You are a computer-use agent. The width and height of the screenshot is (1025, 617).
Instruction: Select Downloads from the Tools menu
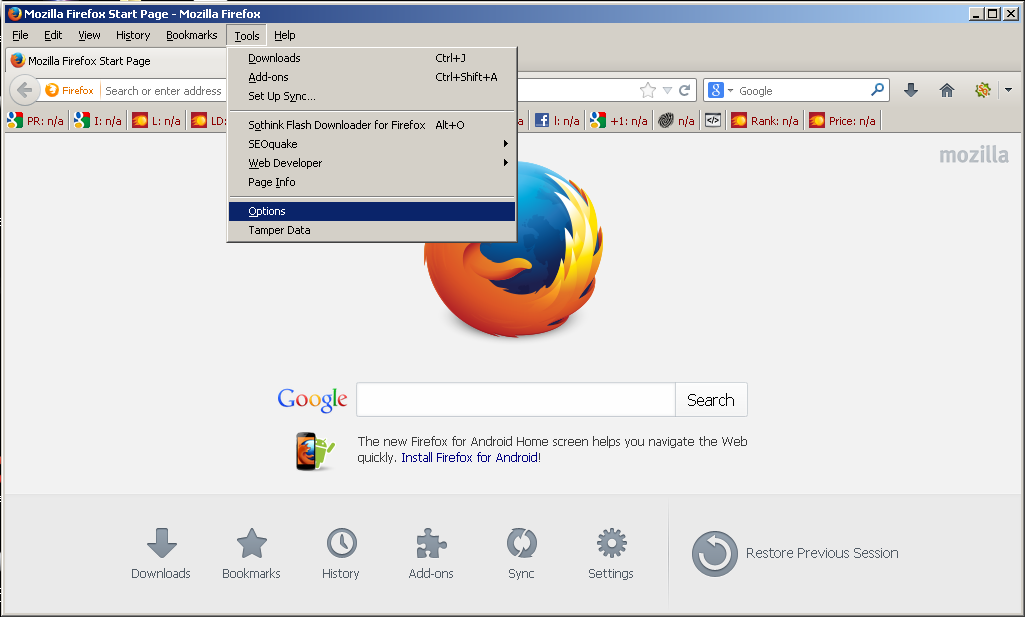tap(372, 58)
